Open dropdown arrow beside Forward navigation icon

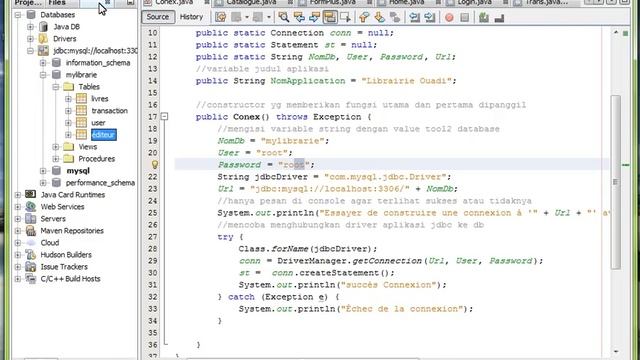point(268,17)
